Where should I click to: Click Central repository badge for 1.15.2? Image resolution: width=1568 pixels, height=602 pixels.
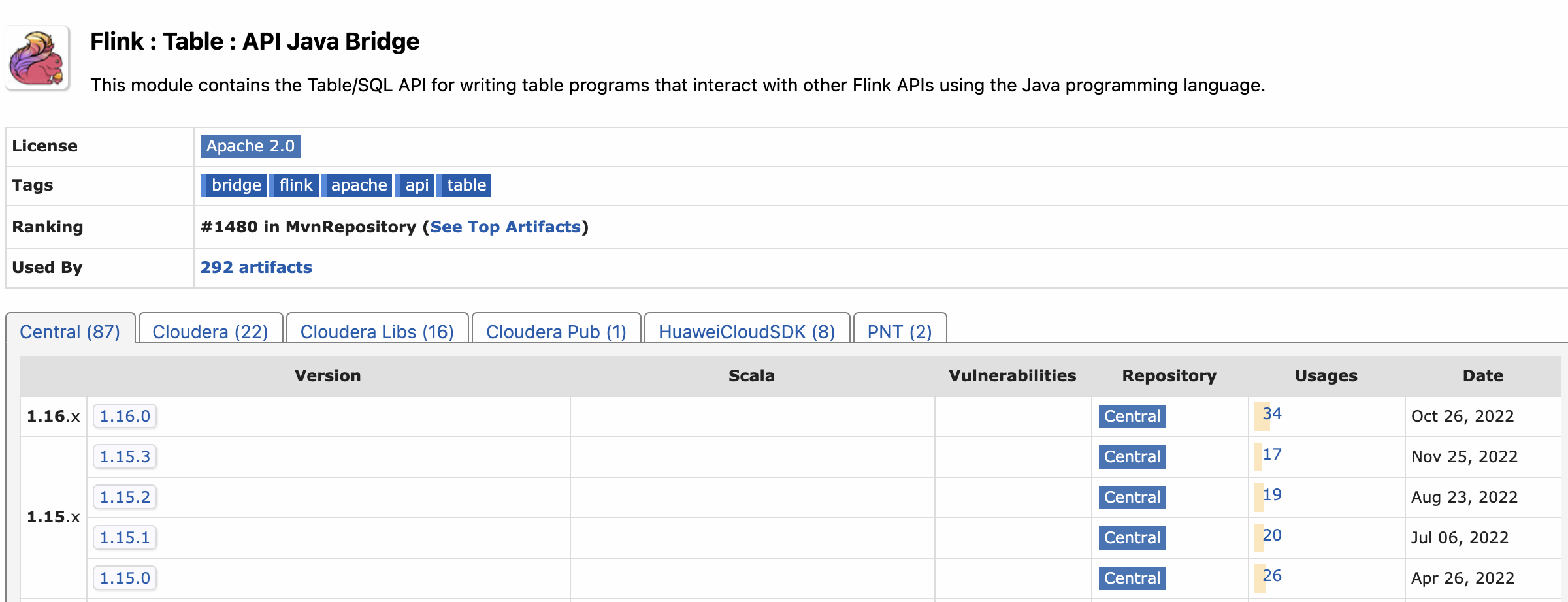coord(1132,497)
